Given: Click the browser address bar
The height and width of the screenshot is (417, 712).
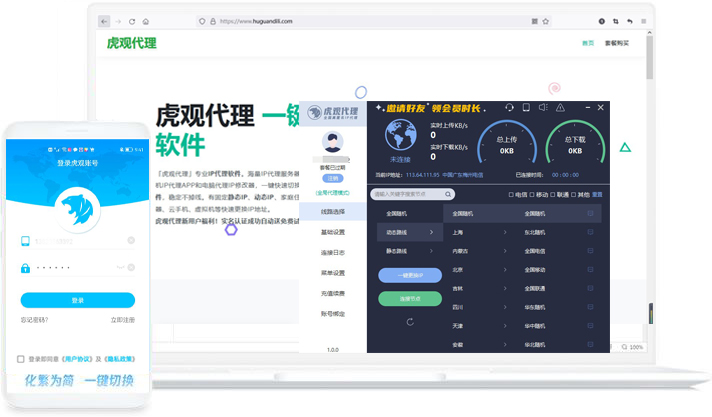Looking at the screenshot, I should [x=373, y=21].
